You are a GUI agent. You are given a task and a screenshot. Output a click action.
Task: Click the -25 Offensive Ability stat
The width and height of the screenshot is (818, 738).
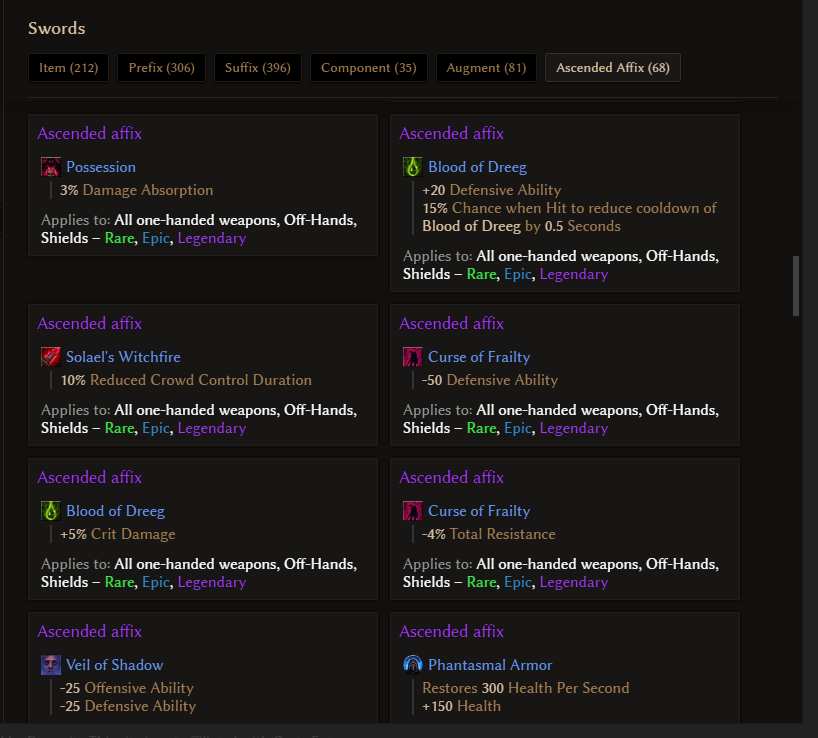pos(127,688)
